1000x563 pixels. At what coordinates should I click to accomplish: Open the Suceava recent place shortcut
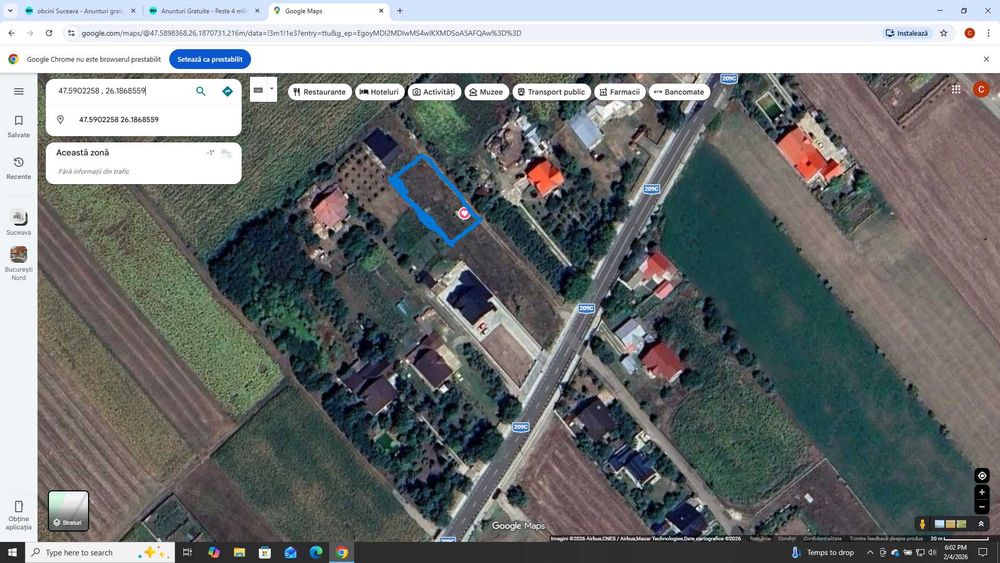18,223
